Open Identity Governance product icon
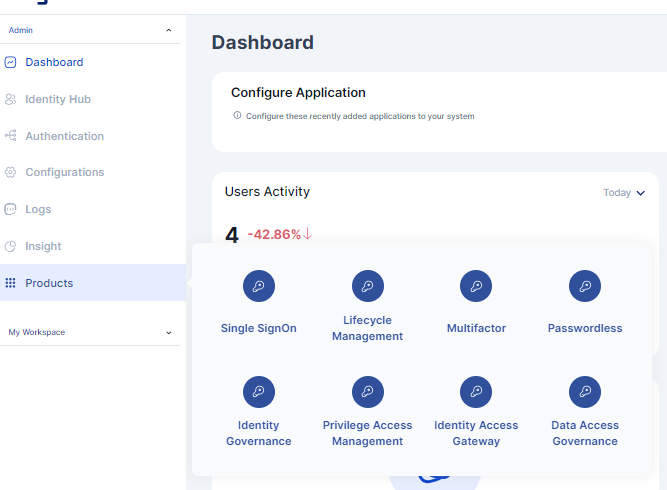Viewport: 667px width, 490px height. coord(259,391)
